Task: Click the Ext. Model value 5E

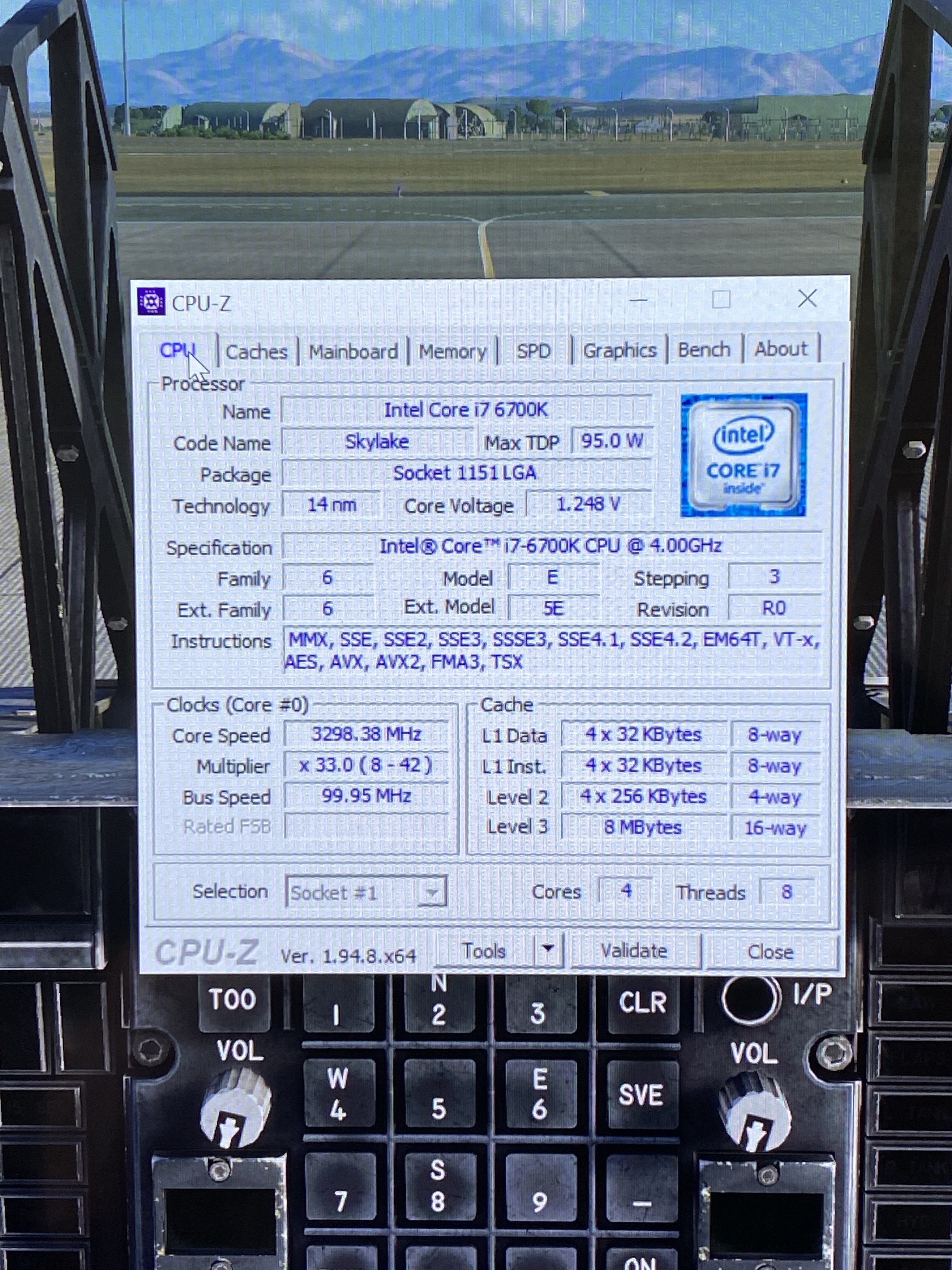Action: [x=553, y=608]
